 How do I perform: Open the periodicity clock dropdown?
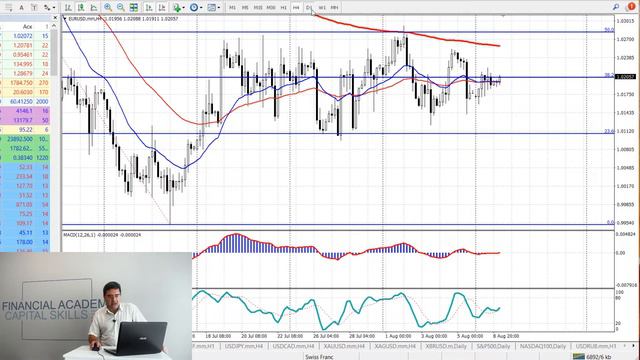[x=196, y=7]
